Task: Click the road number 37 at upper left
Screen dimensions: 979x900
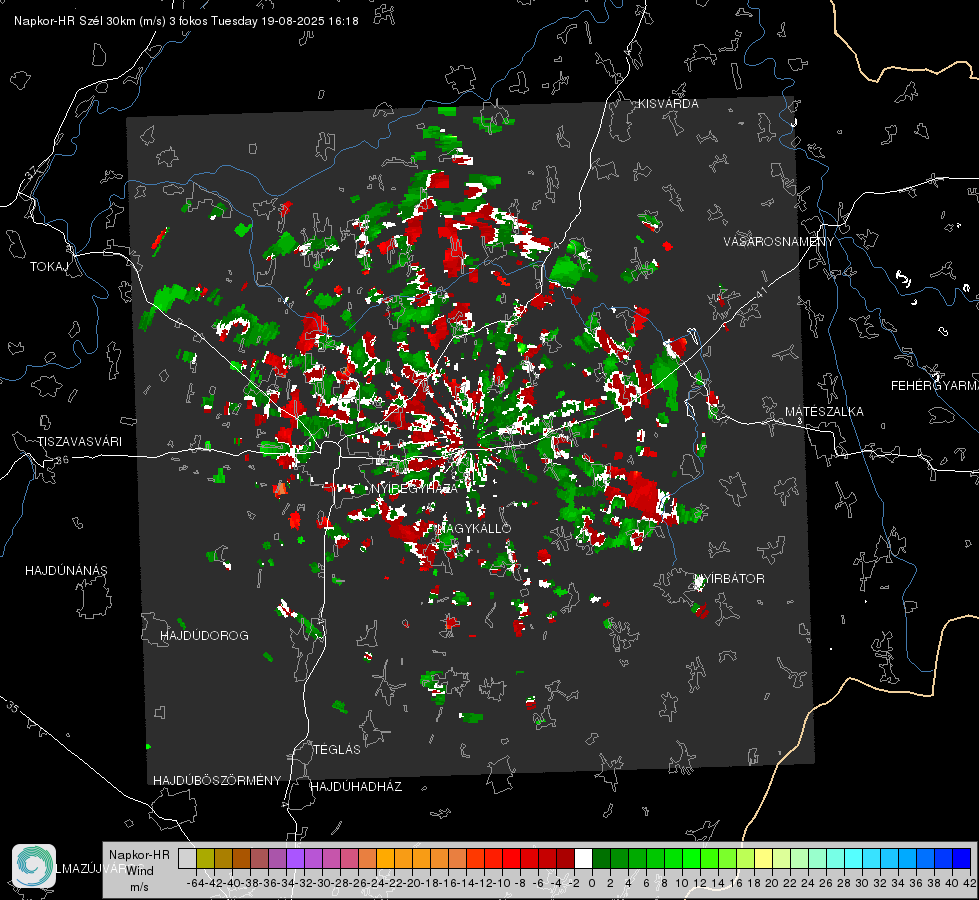Action: 31,172
